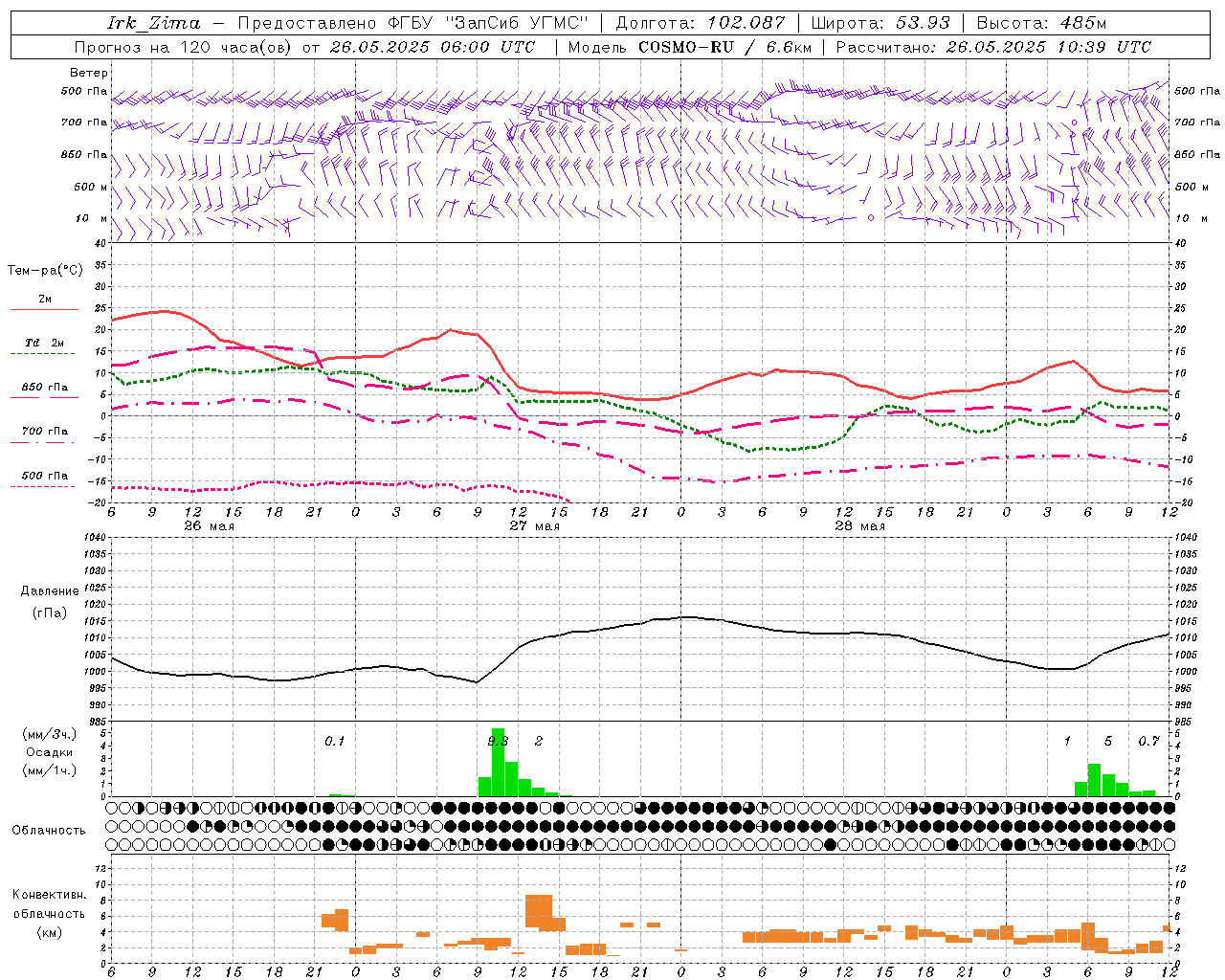Click the 'Давление' pressure label
Image resolution: width=1225 pixels, height=980 pixels.
[50, 591]
